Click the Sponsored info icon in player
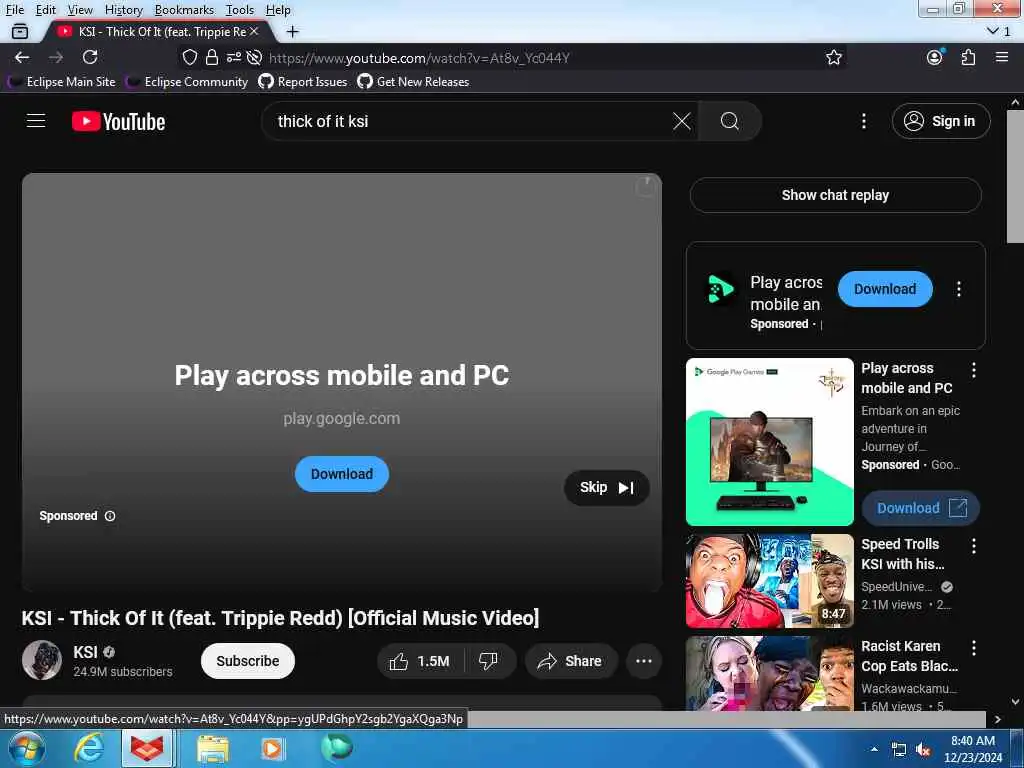 110,516
